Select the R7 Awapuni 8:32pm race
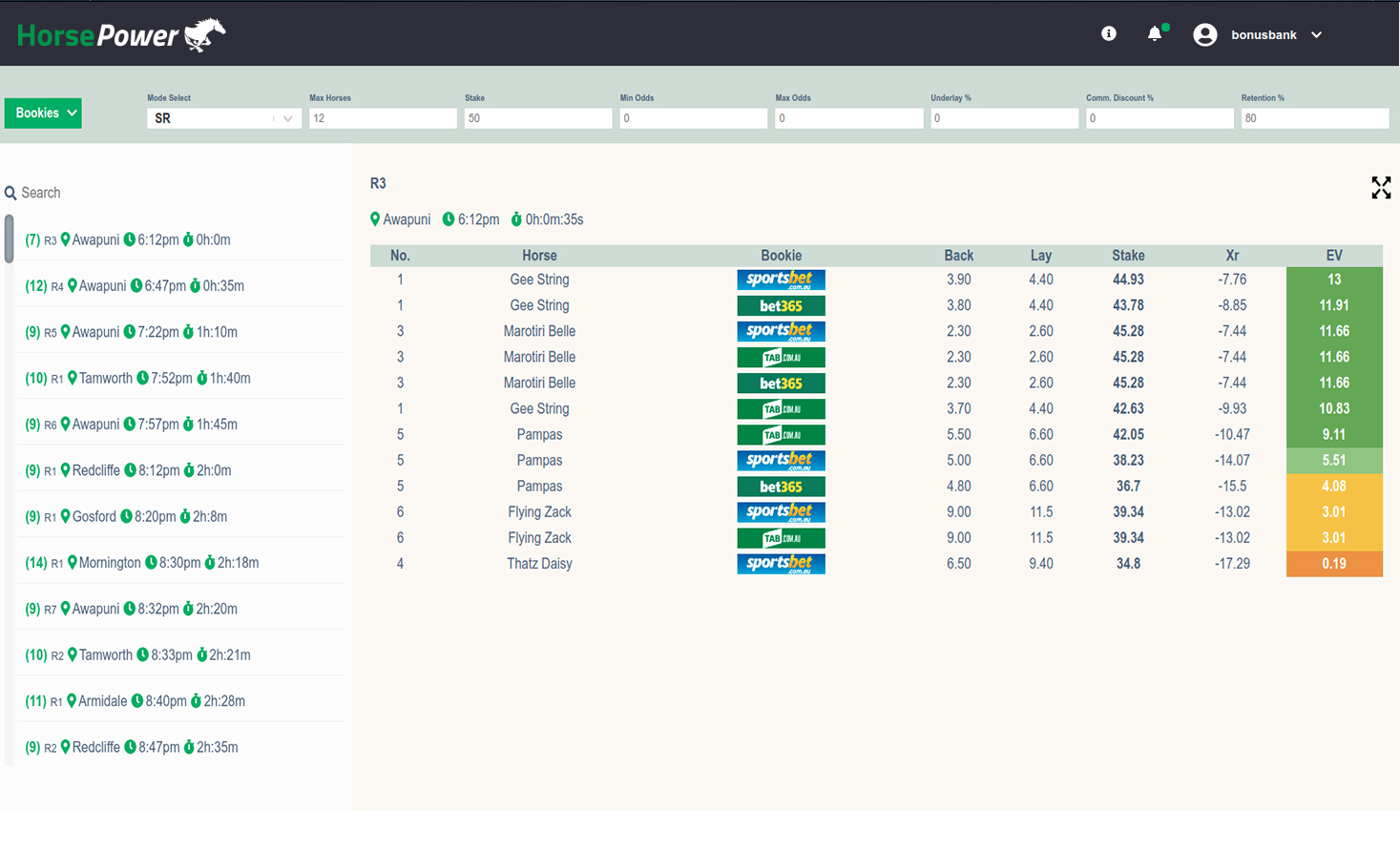The width and height of the screenshot is (1400, 851). pyautogui.click(x=180, y=609)
